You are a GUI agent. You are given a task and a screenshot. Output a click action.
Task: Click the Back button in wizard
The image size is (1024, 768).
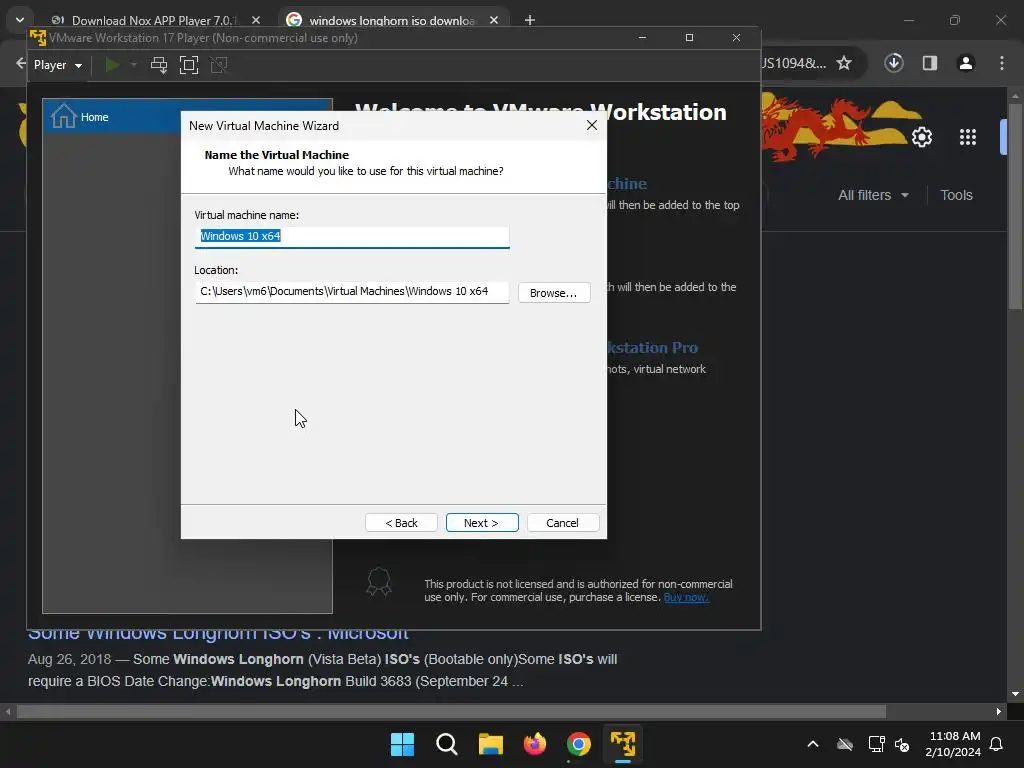401,522
